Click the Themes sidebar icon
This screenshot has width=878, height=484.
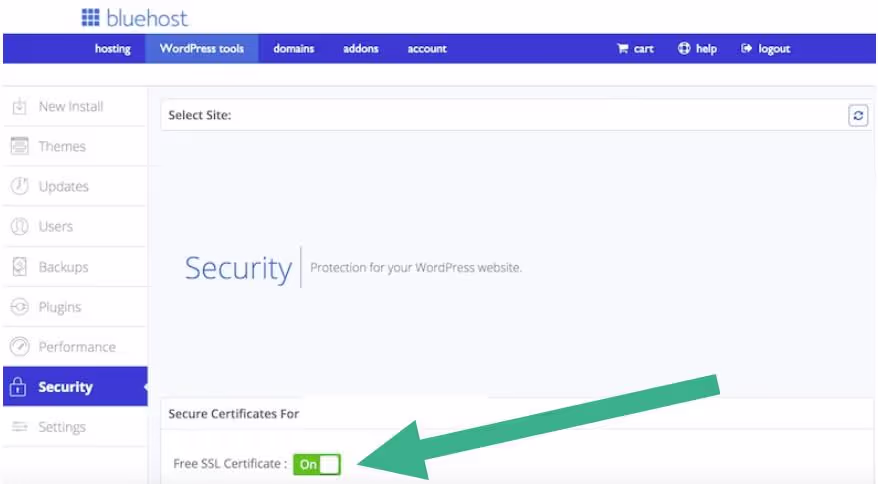pos(20,146)
